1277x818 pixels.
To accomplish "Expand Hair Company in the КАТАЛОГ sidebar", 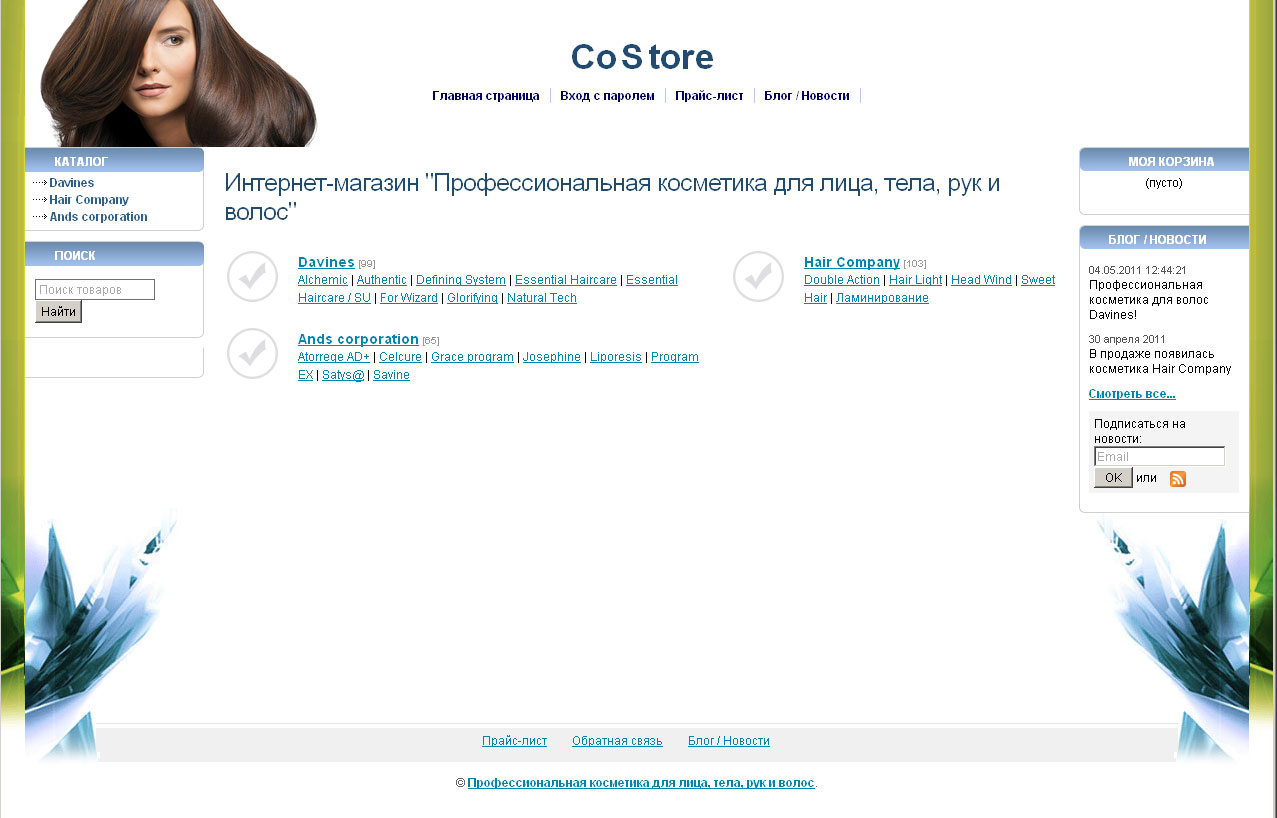I will pyautogui.click(x=89, y=199).
